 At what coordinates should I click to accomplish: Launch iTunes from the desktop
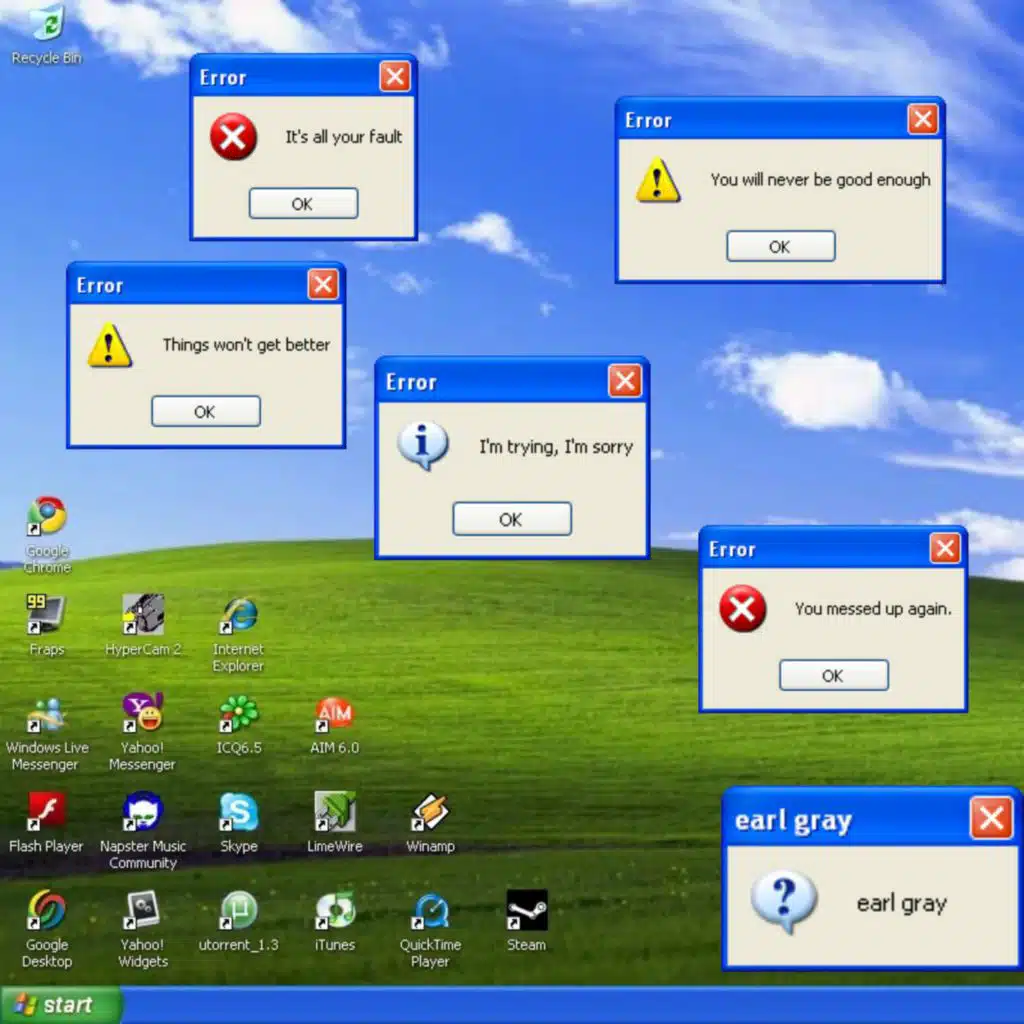point(334,921)
